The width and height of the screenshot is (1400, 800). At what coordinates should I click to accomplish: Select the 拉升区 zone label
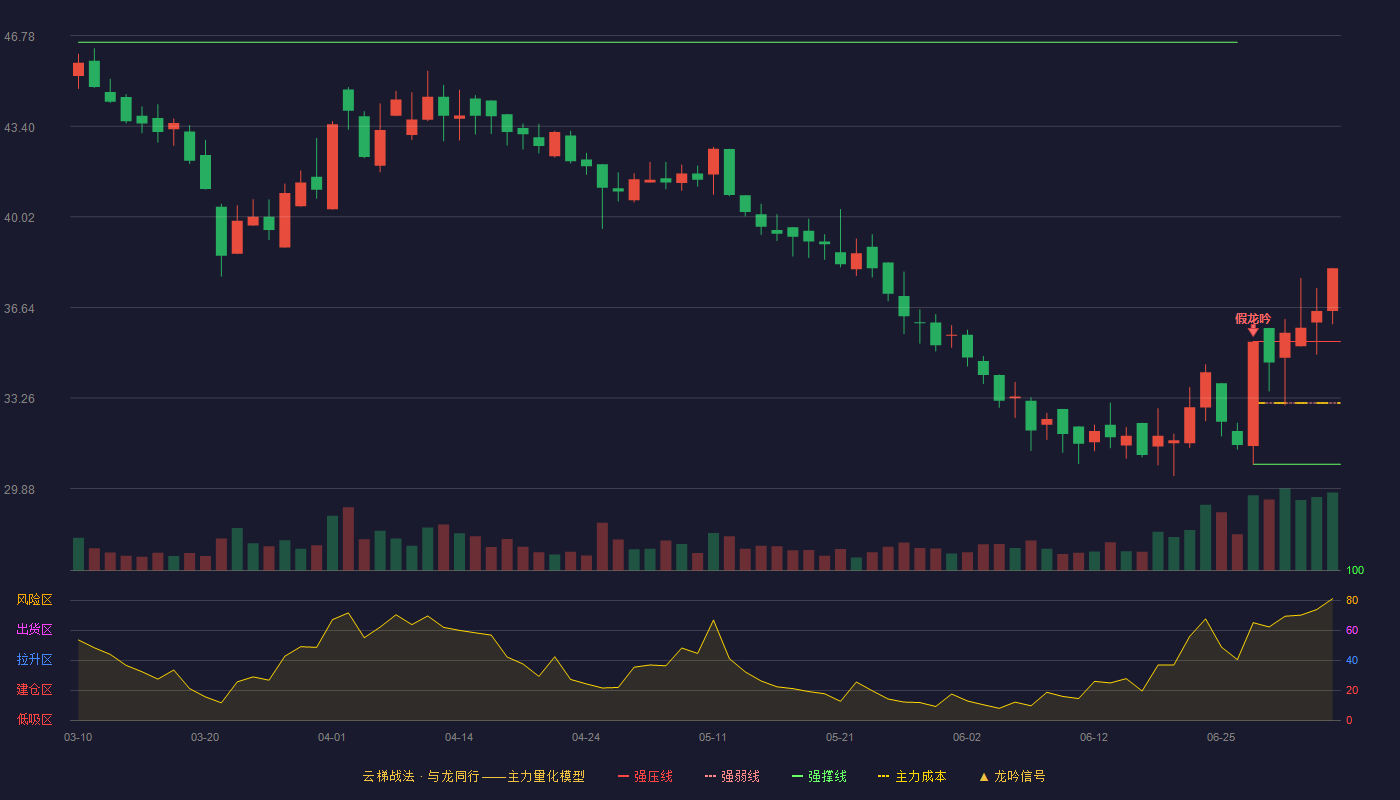34,660
